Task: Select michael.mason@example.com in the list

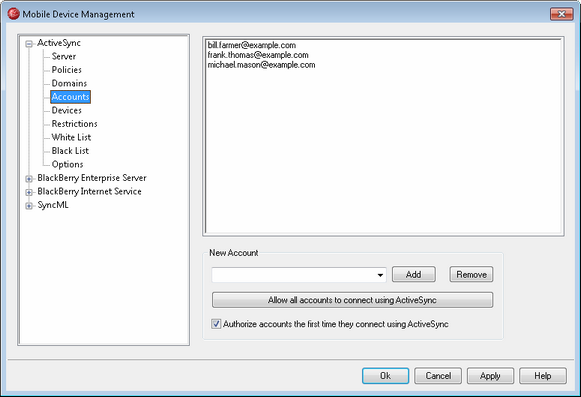Action: 261,65
